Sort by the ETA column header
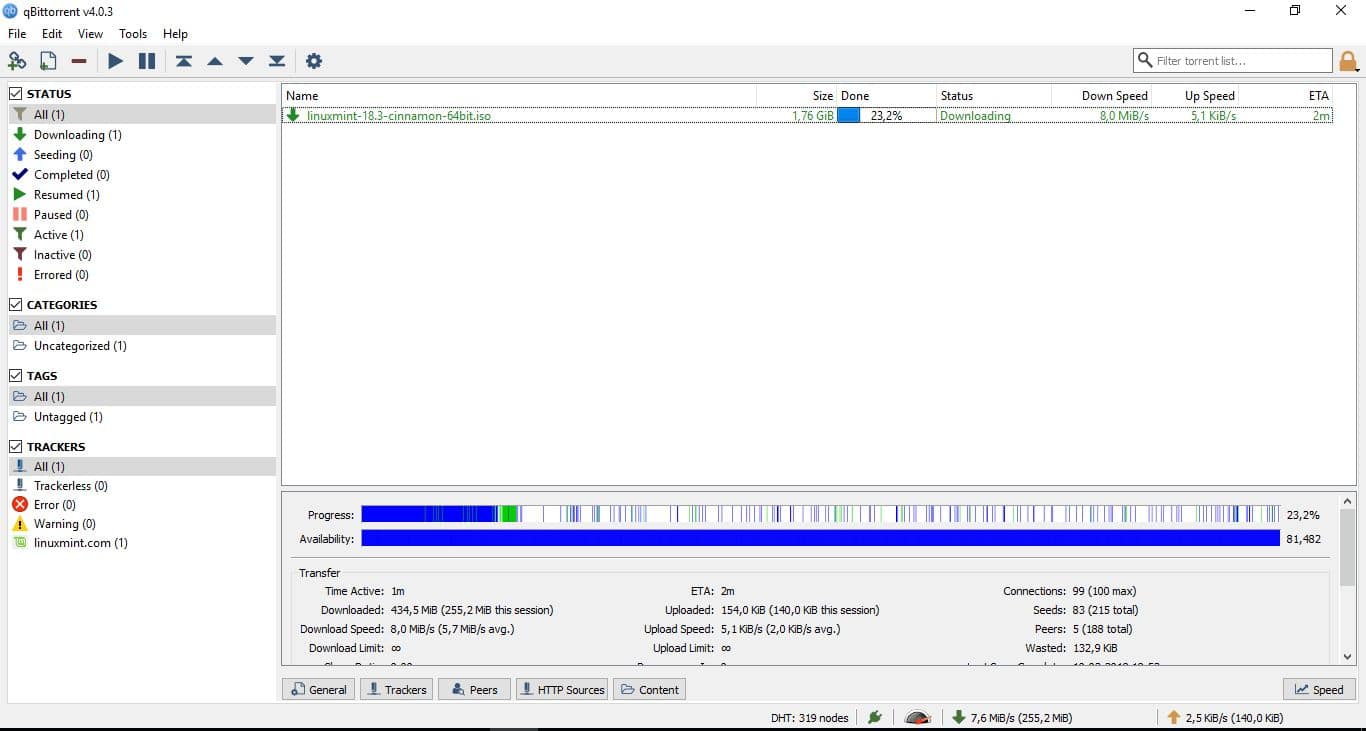Viewport: 1366px width, 731px height. [1287, 96]
